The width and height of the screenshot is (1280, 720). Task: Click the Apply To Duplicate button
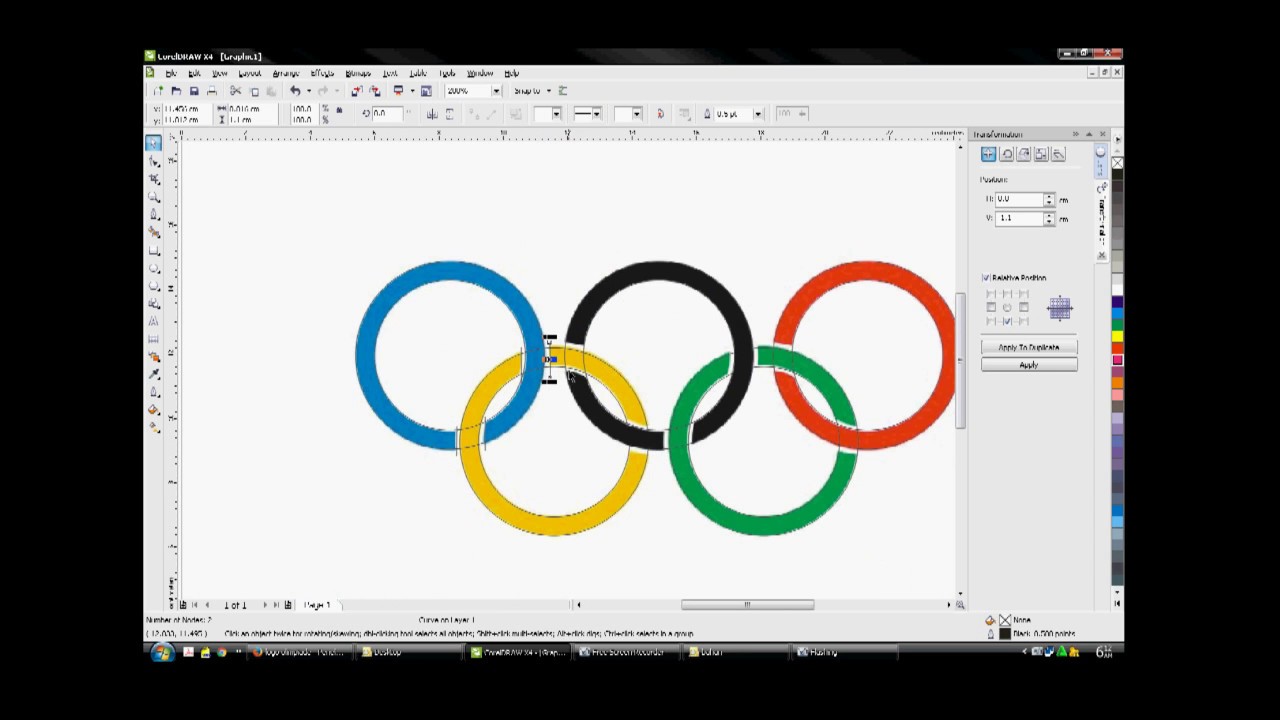tap(1029, 347)
